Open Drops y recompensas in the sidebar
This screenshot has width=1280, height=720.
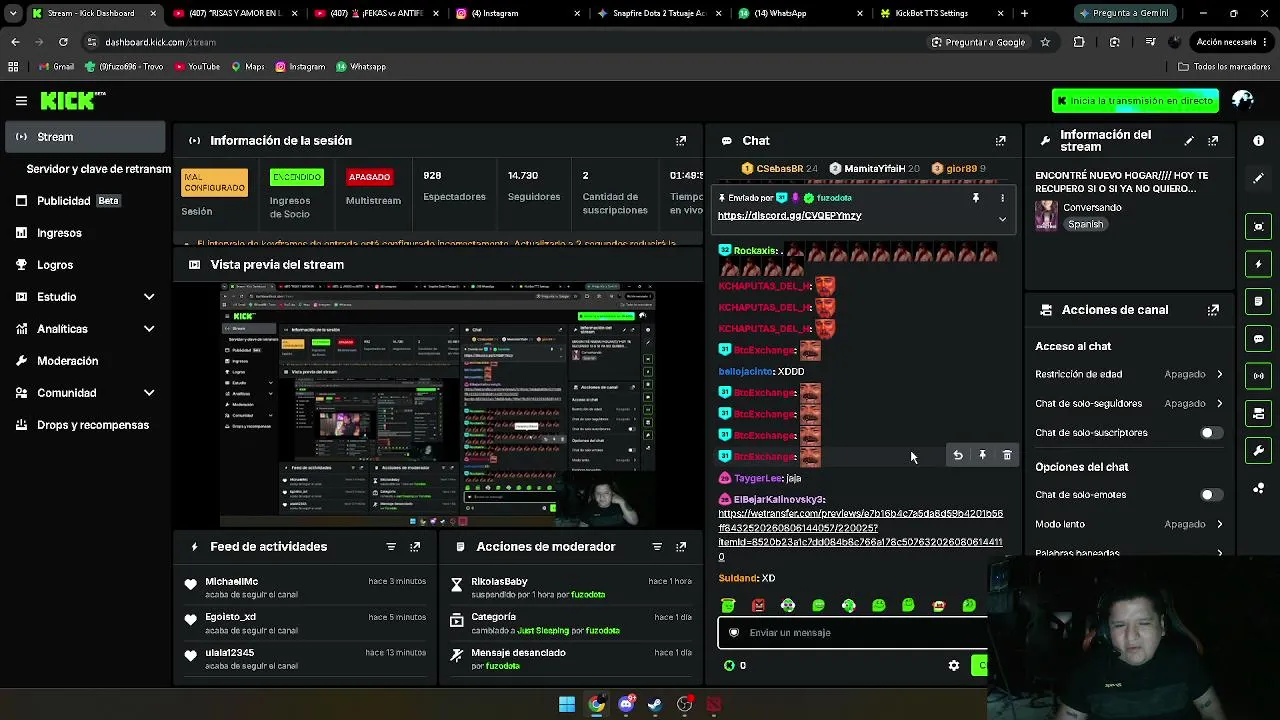point(85,425)
